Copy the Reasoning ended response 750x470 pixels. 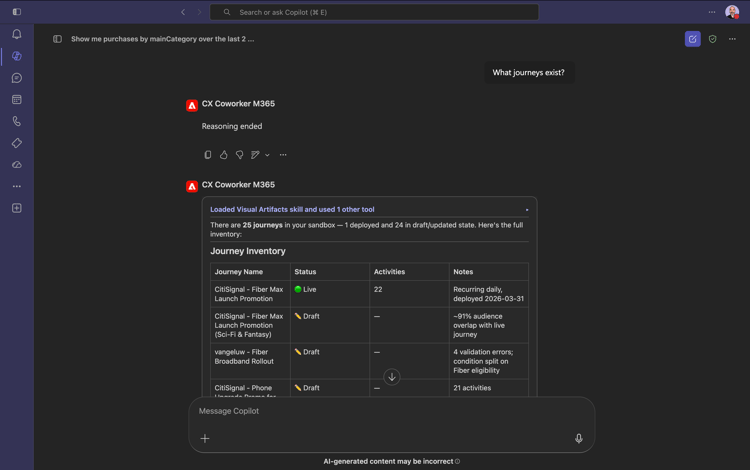(x=208, y=154)
